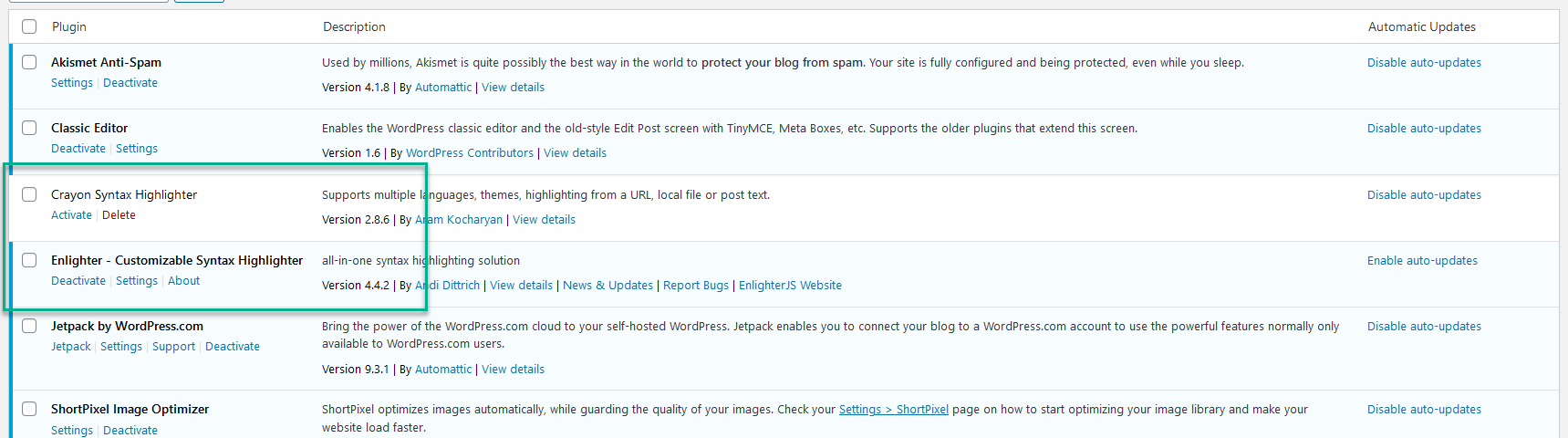
Task: Tick the select-all checkbox beside Plugin header
Action: (x=29, y=26)
